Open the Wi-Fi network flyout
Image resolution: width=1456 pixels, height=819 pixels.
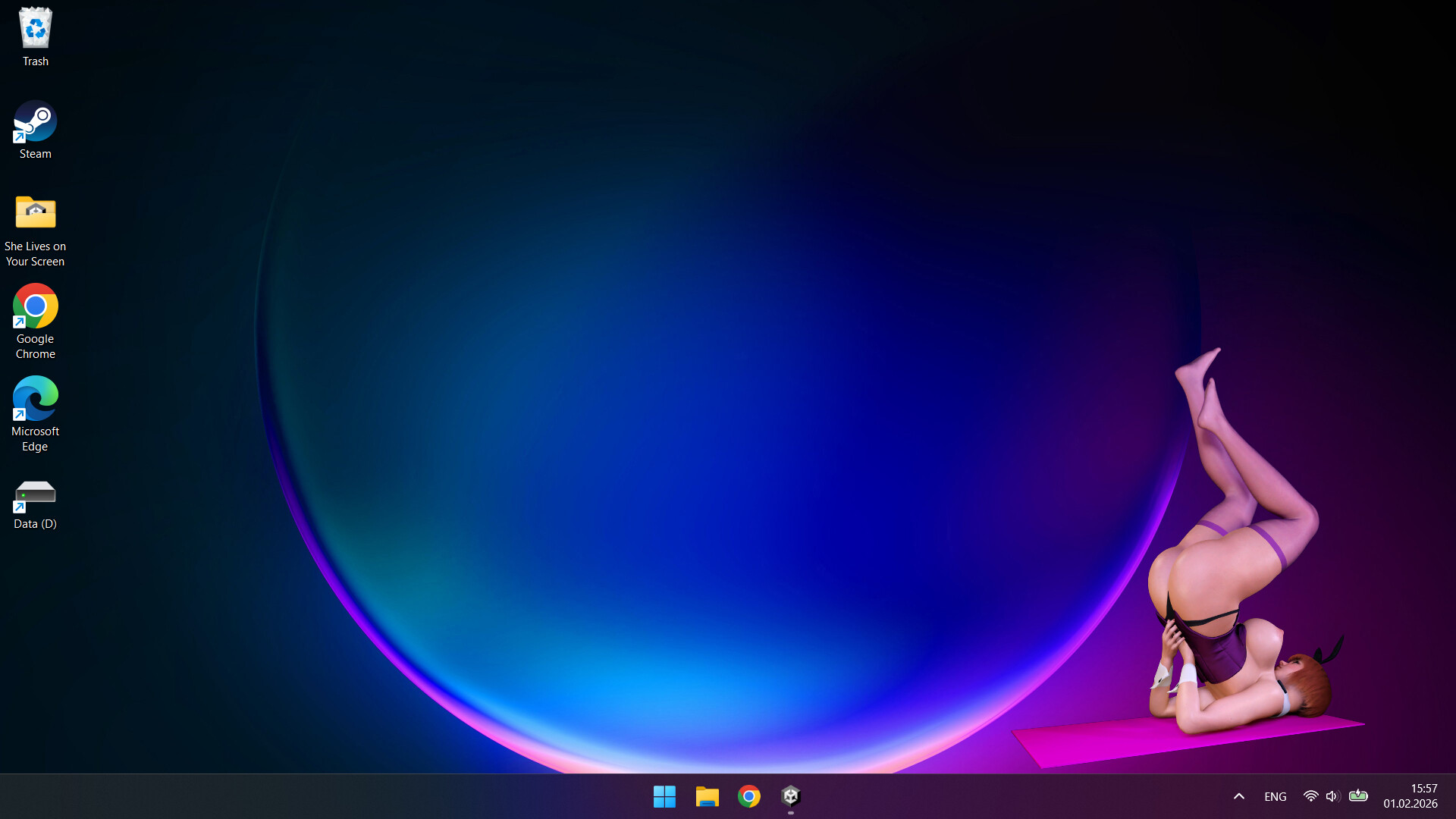click(x=1310, y=796)
